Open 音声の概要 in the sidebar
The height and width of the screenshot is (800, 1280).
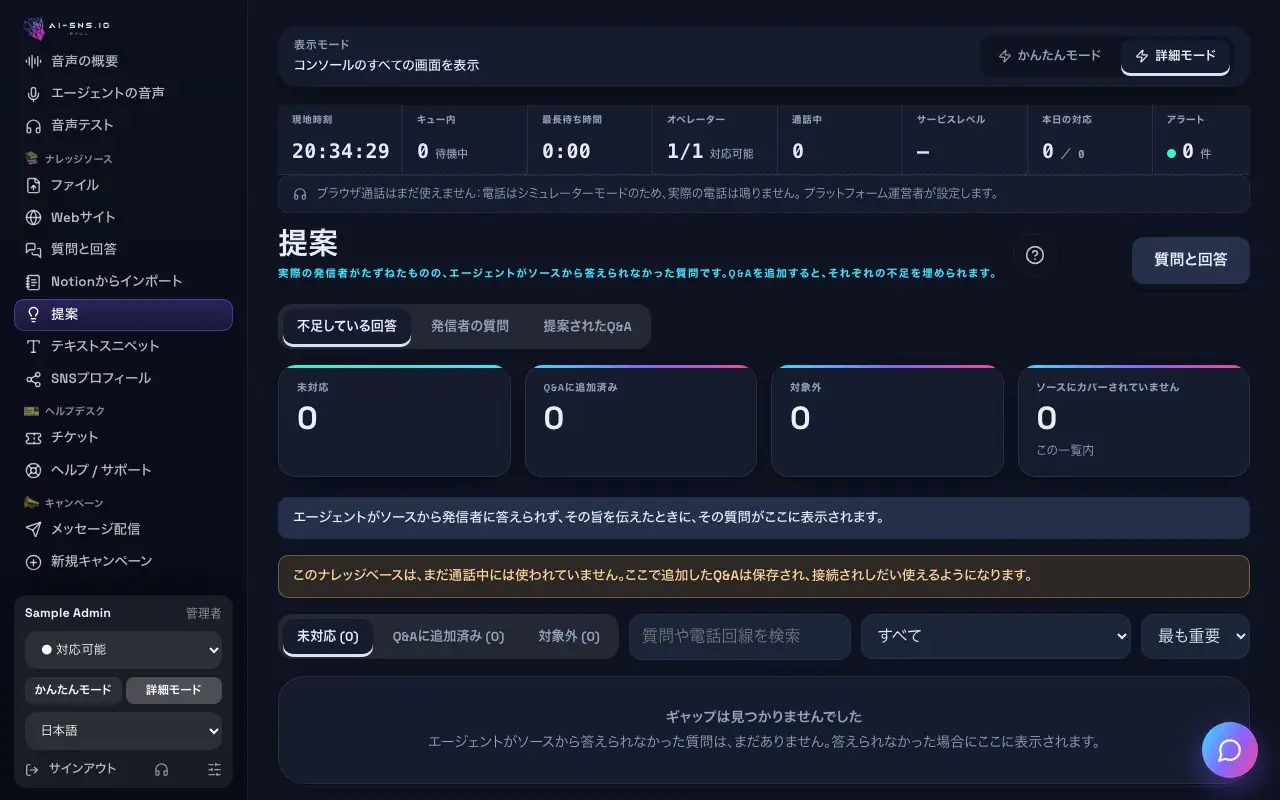click(123, 61)
